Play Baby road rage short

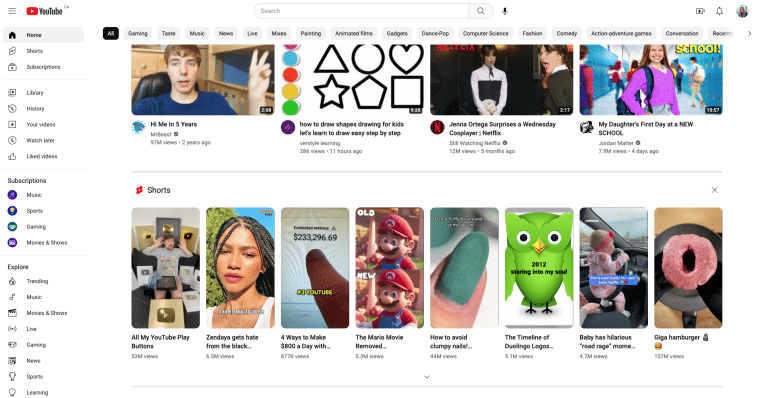pos(614,268)
